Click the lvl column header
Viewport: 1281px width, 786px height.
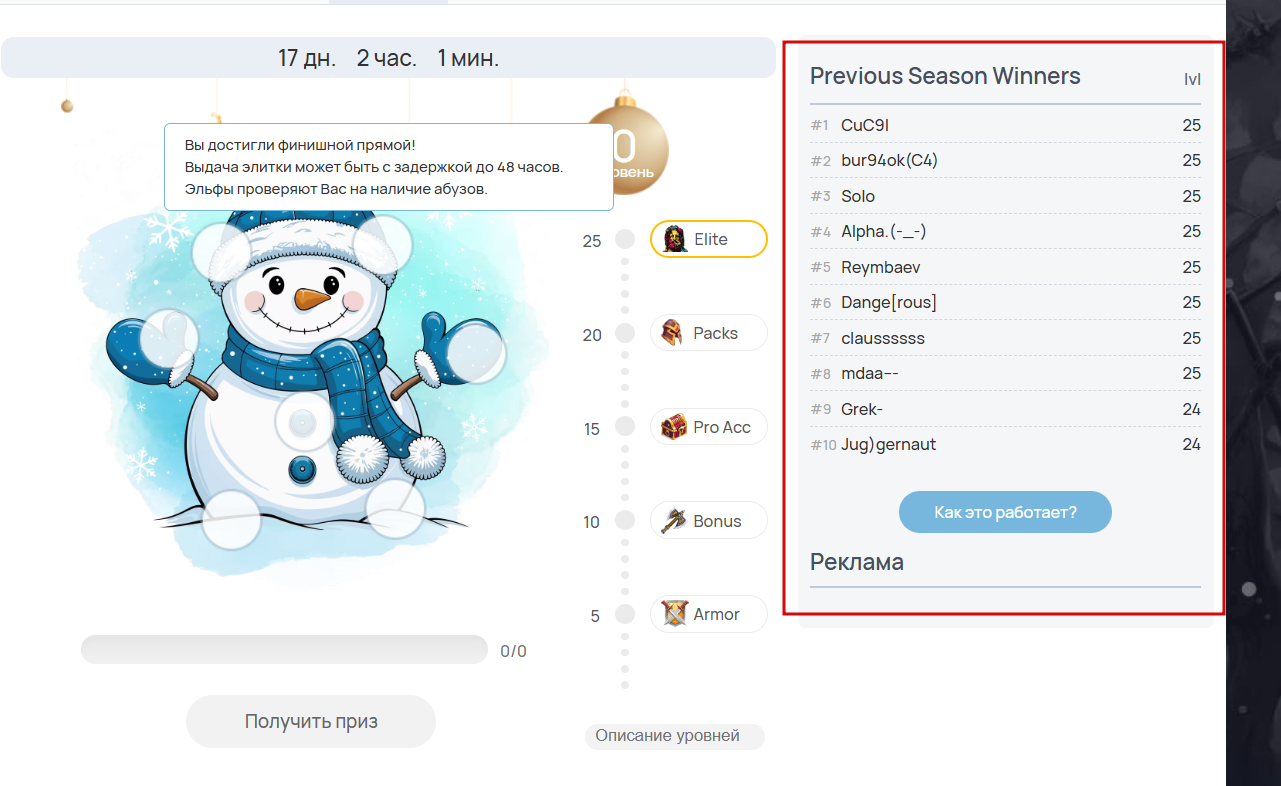[x=1192, y=79]
